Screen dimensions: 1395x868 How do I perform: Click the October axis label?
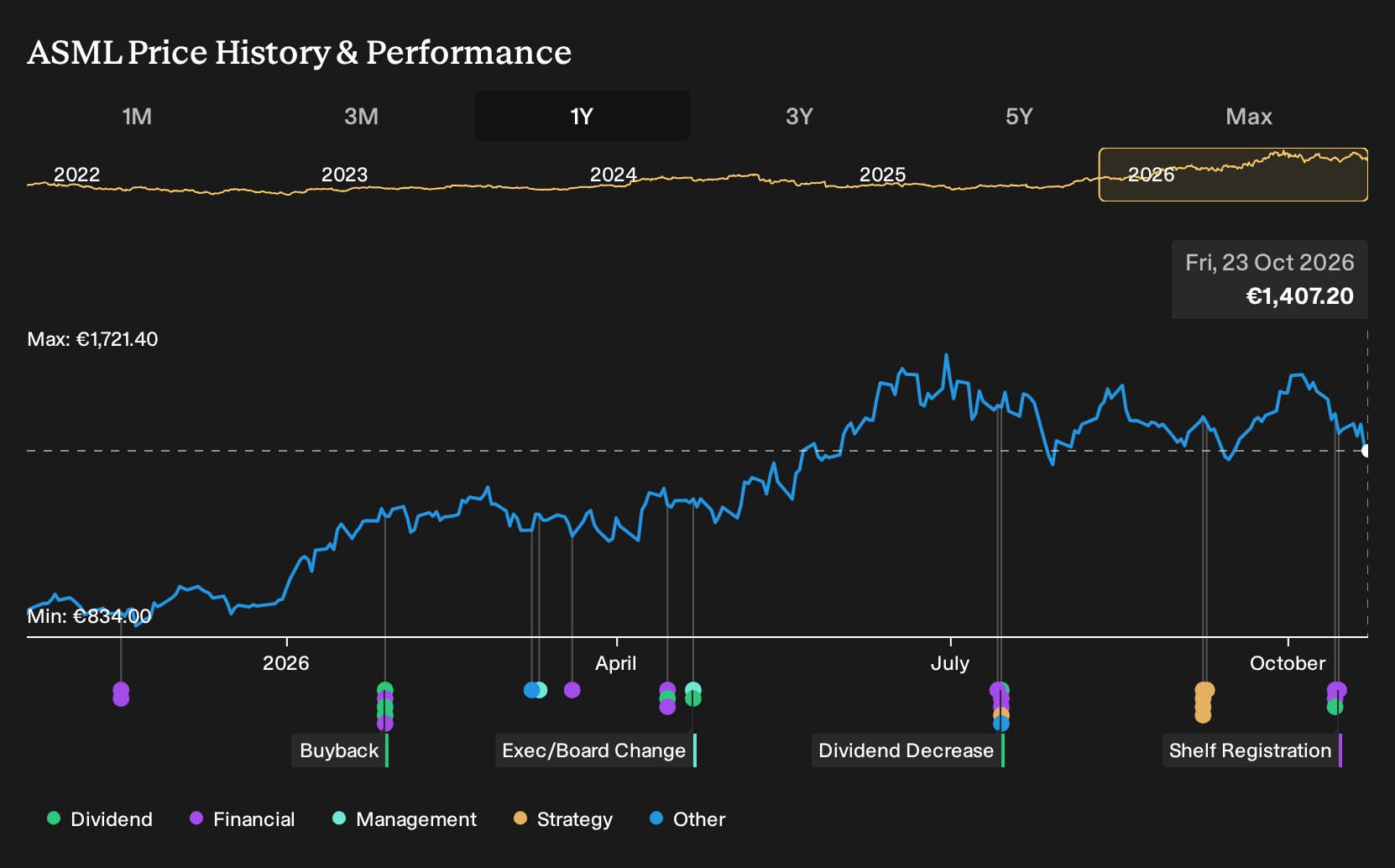(x=1288, y=663)
